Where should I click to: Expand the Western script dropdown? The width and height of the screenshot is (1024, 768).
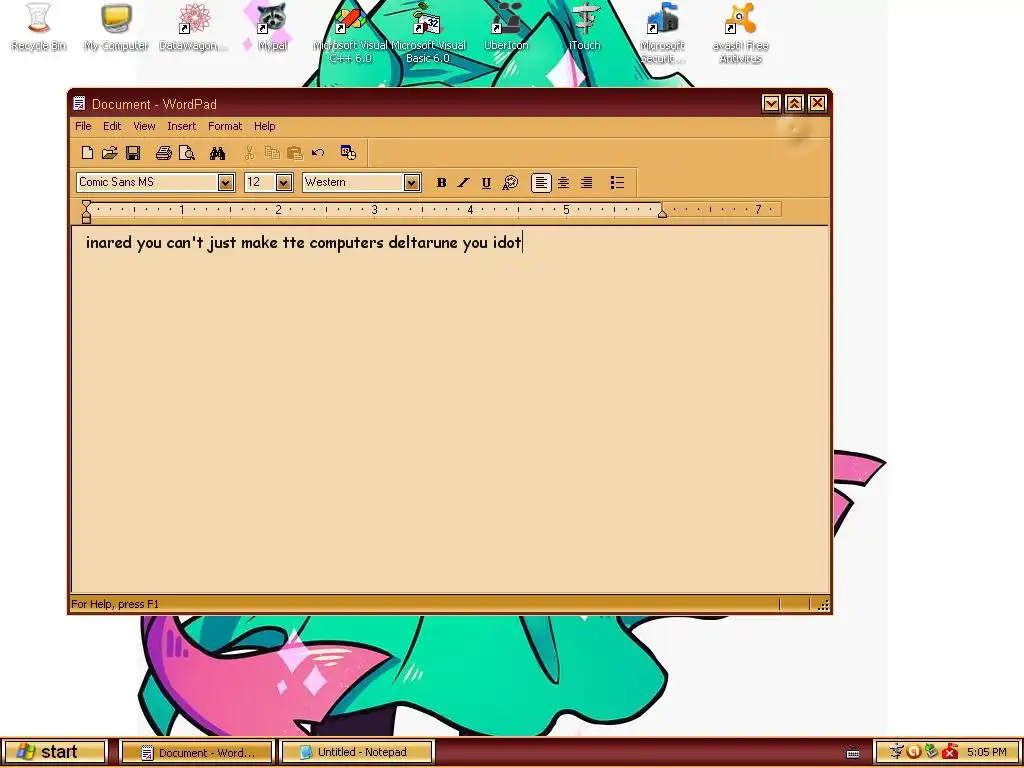click(411, 182)
